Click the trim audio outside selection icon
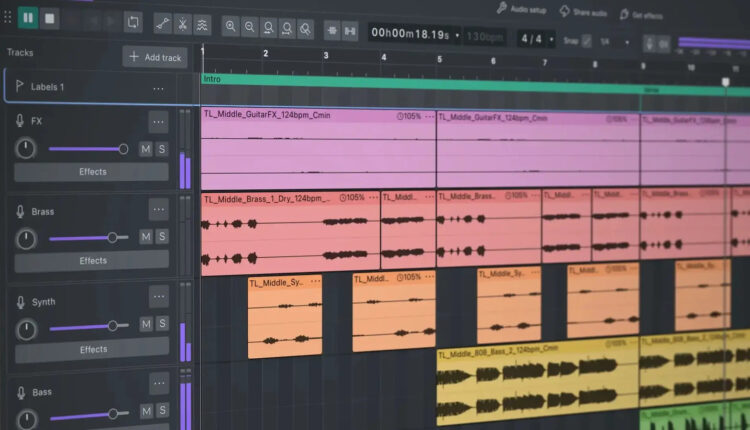 331,31
